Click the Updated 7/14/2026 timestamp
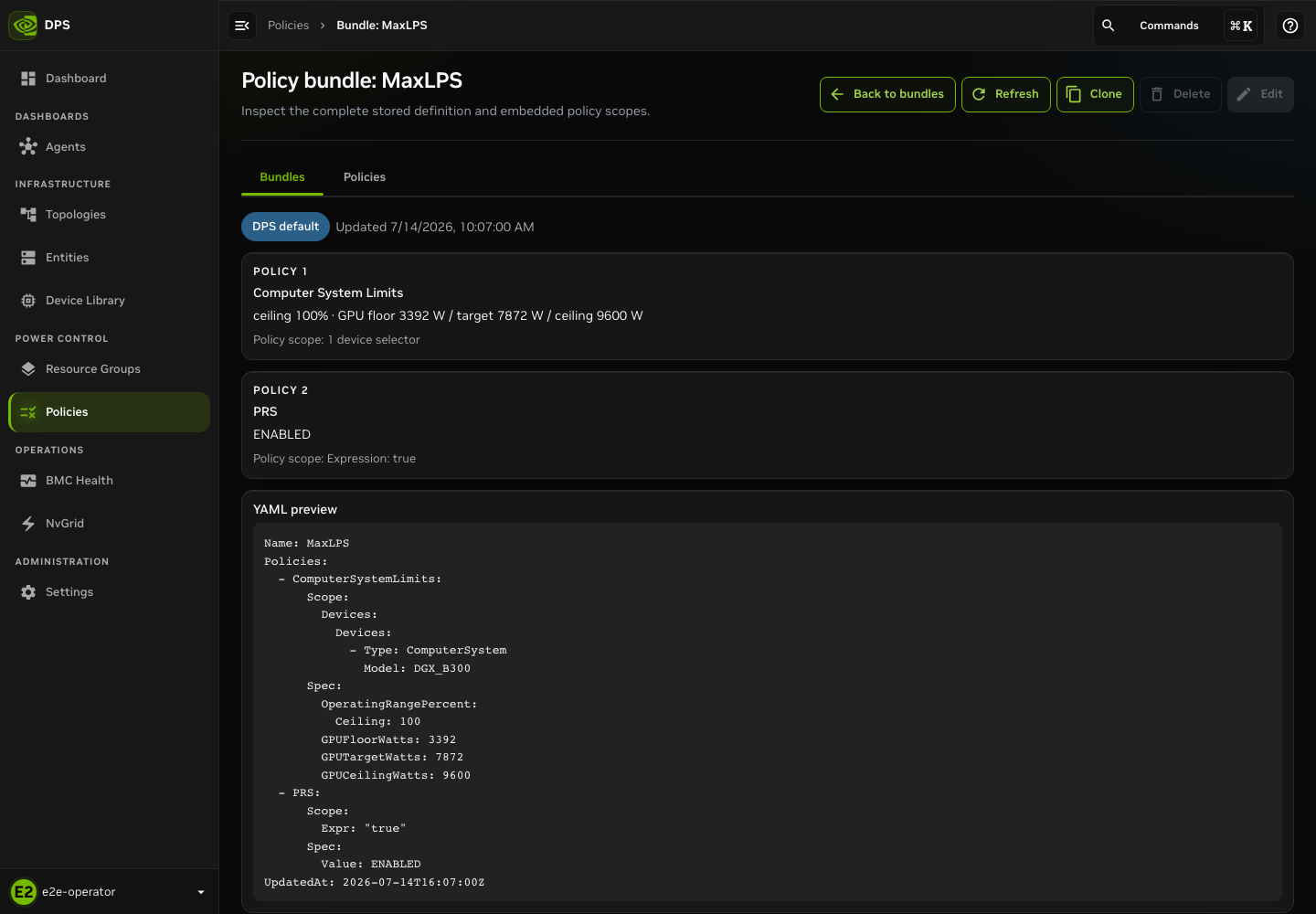Viewport: 1316px width, 914px height. 435,228
